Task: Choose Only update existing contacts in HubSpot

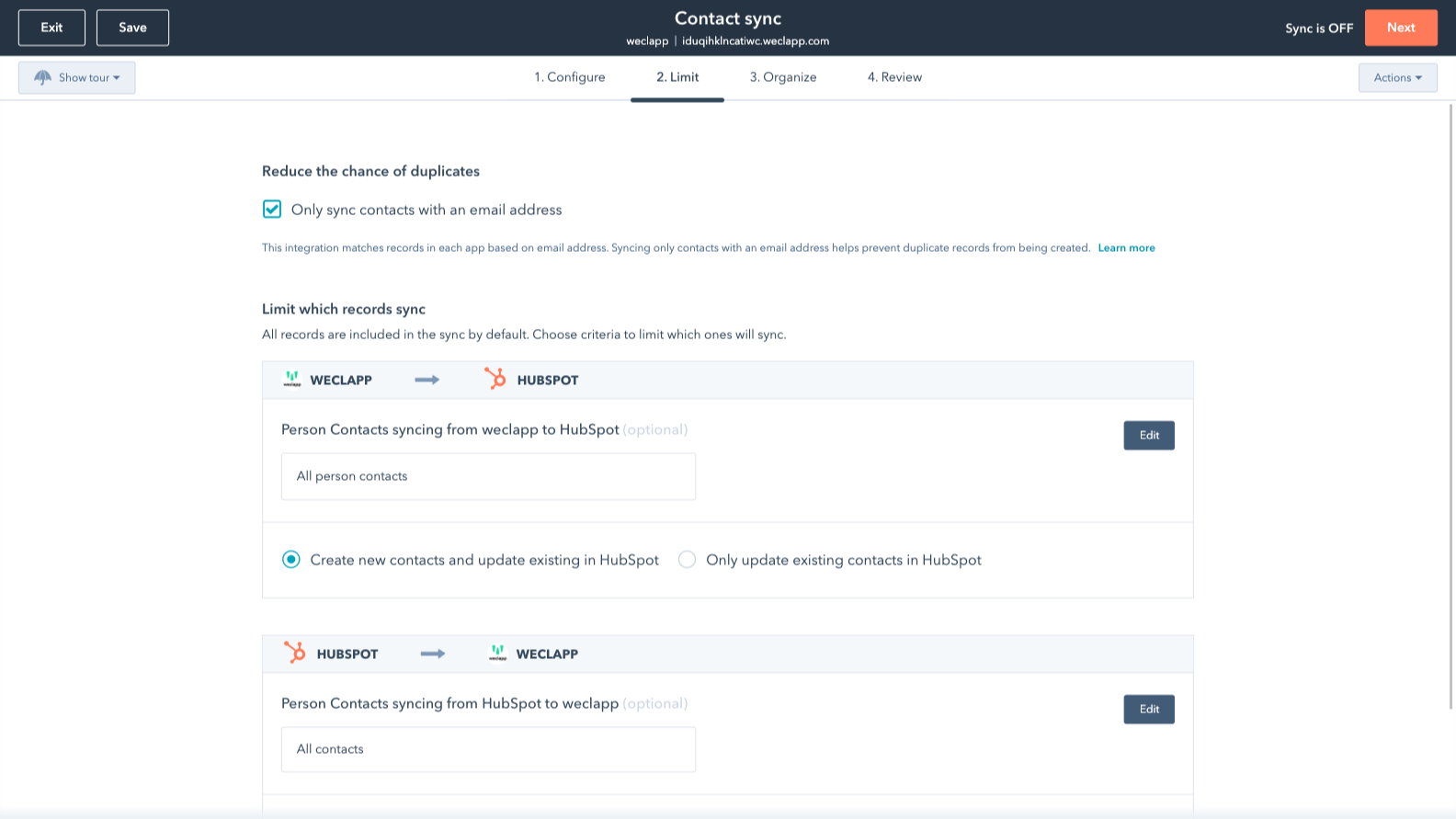Action: point(687,560)
